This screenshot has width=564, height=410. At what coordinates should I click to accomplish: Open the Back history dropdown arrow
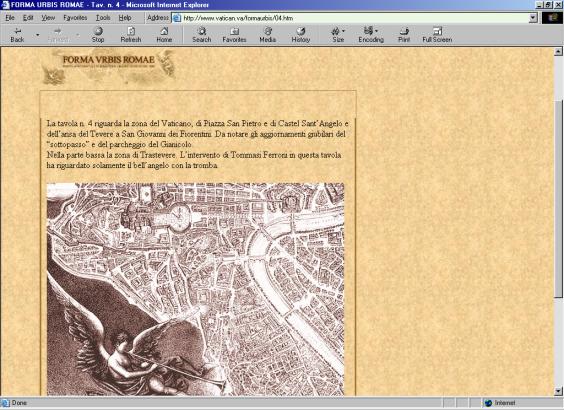coord(38,35)
